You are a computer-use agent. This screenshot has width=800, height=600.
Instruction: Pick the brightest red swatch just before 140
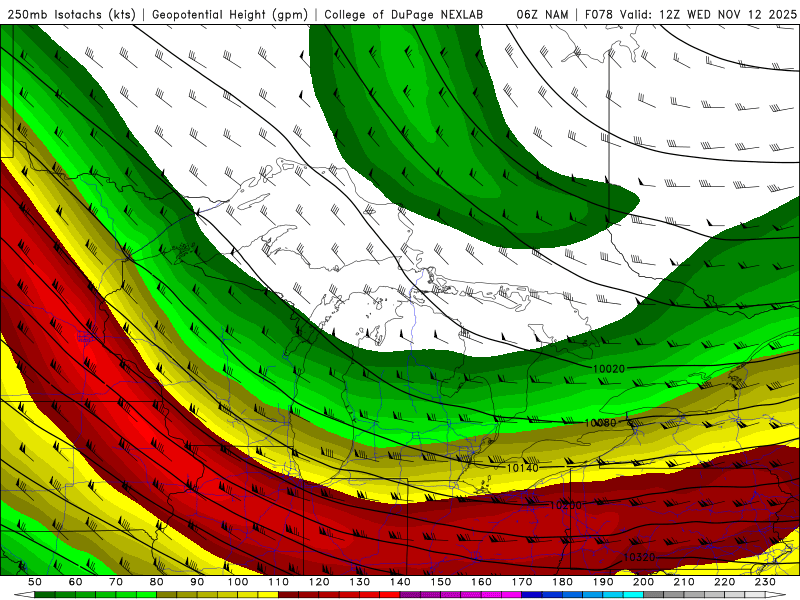tap(390, 595)
